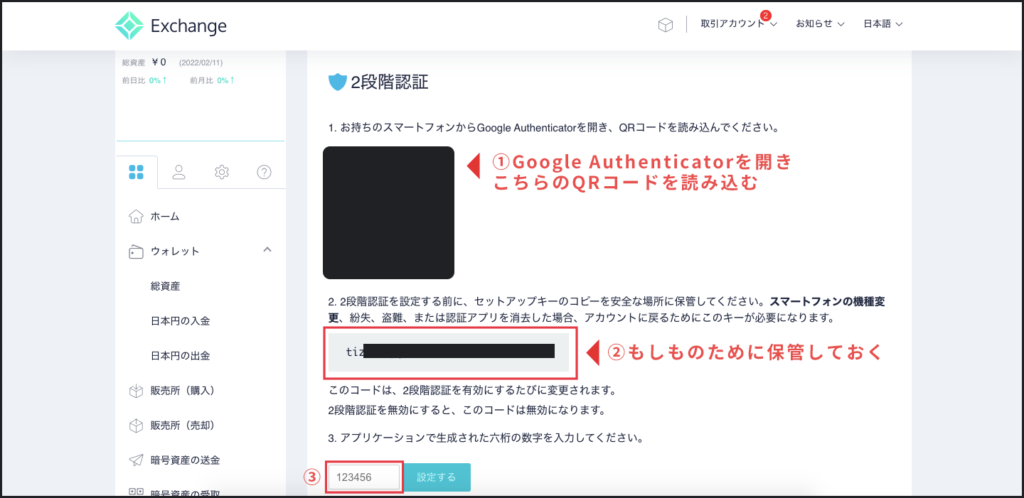This screenshot has width=1024, height=498.
Task: Click the setup key text box
Action: coord(449,351)
